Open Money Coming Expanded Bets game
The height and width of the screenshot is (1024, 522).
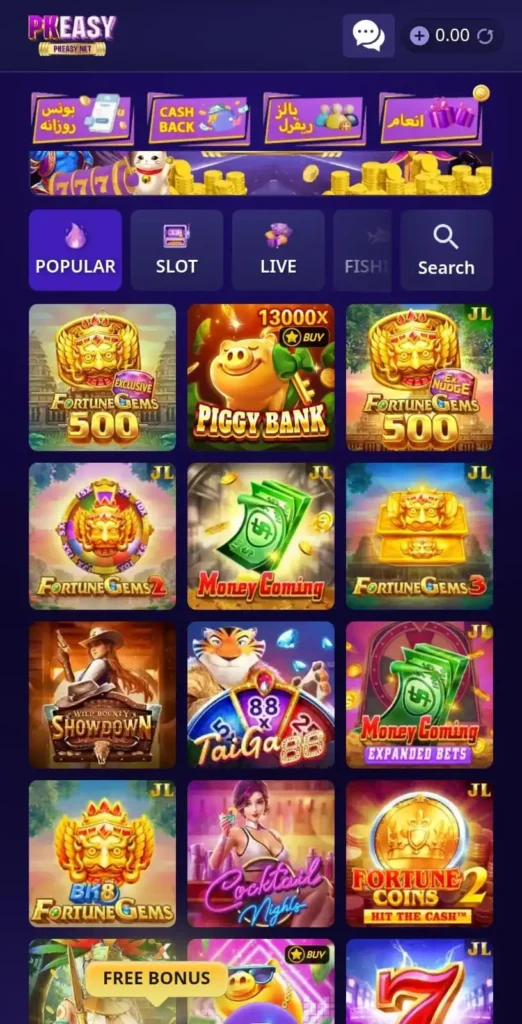[x=419, y=695]
